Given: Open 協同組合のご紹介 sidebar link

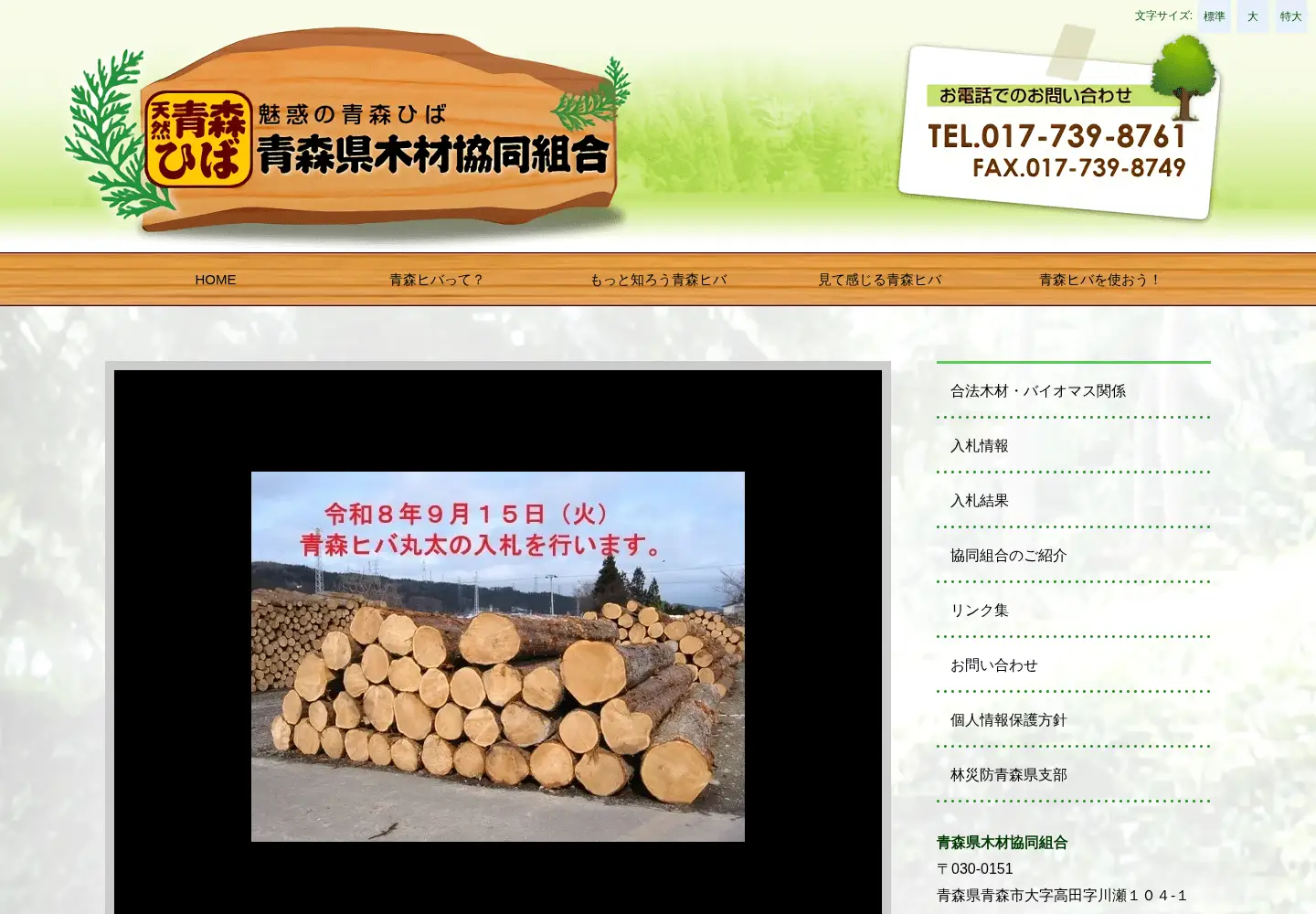Looking at the screenshot, I should [x=1074, y=556].
